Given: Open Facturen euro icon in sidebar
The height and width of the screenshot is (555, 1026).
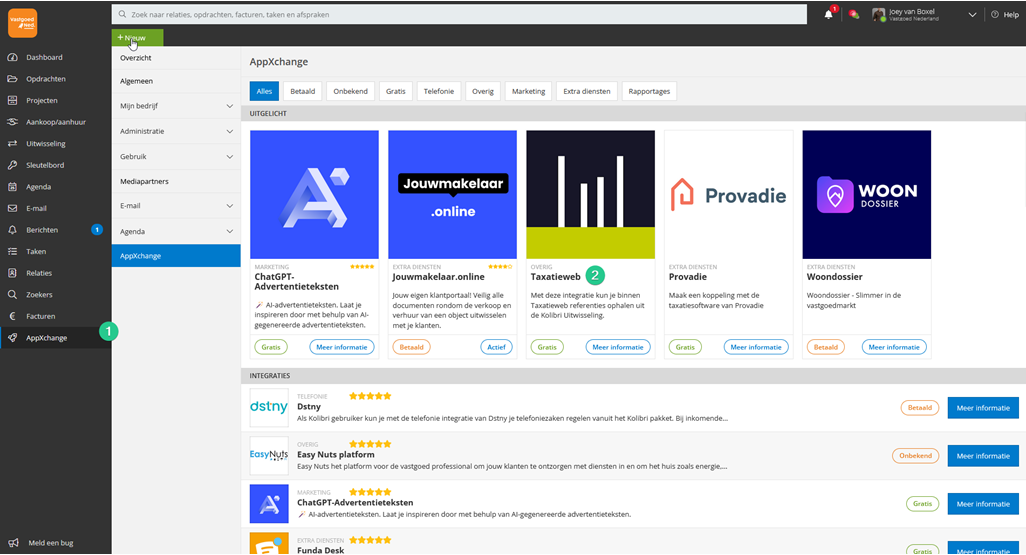Looking at the screenshot, I should [x=12, y=316].
